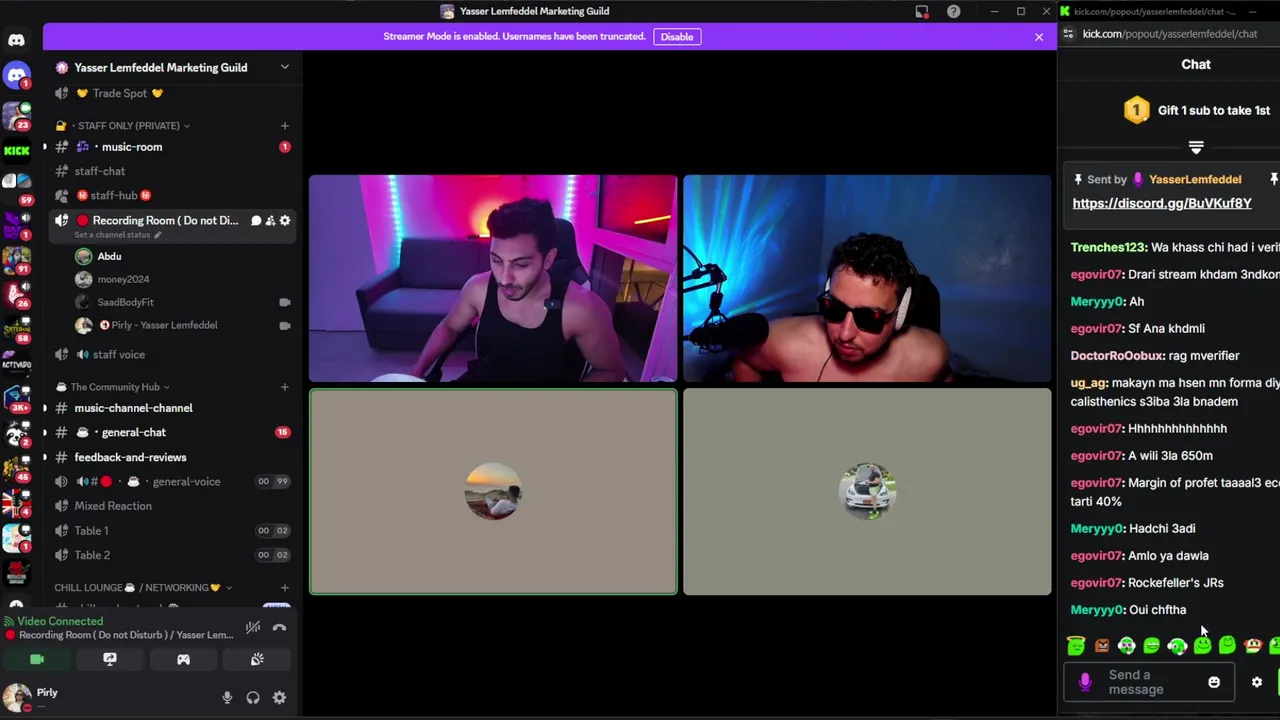The image size is (1280, 720).
Task: Join the staff voice channel
Action: point(170,354)
